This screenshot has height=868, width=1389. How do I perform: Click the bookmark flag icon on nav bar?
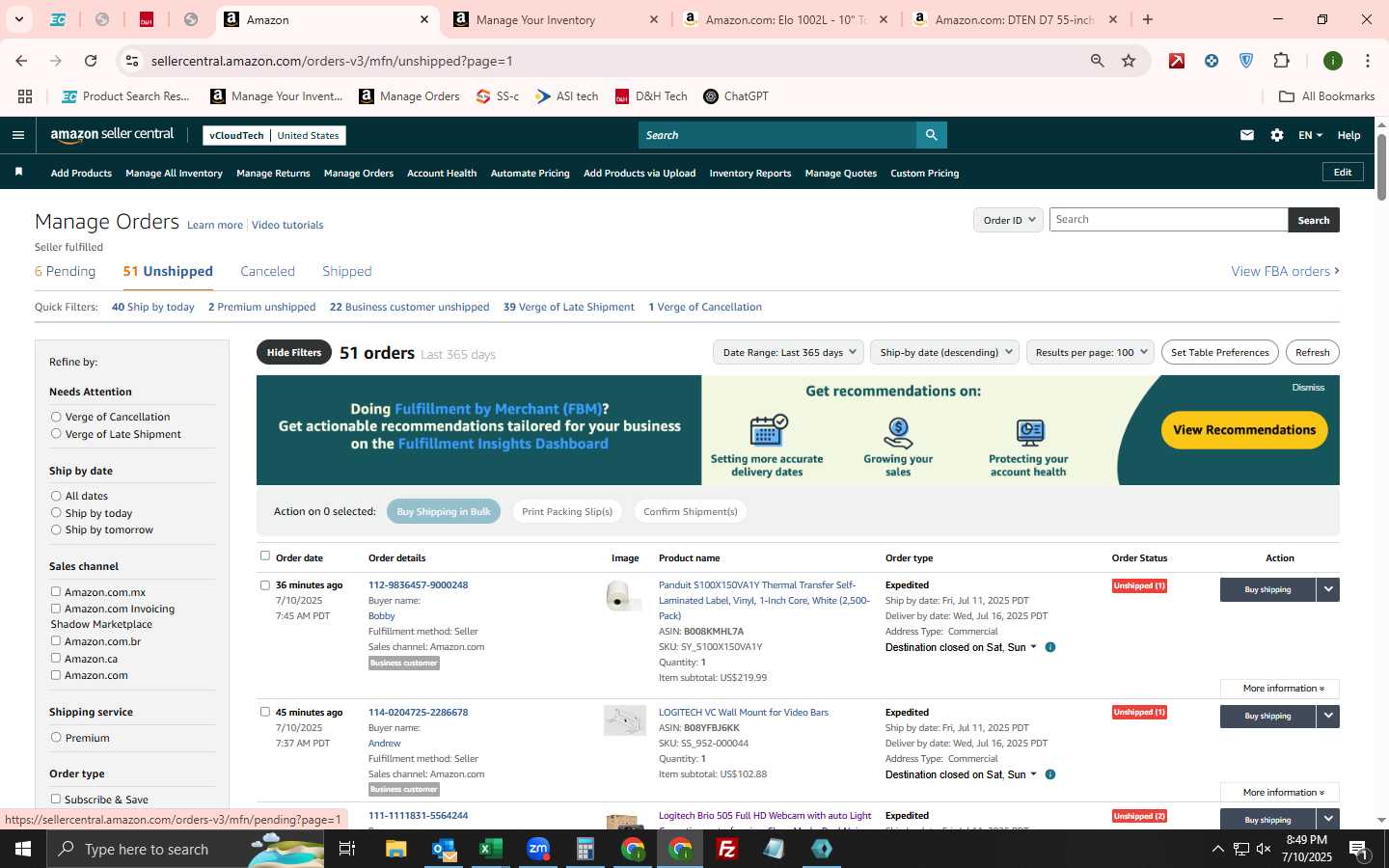pos(18,173)
